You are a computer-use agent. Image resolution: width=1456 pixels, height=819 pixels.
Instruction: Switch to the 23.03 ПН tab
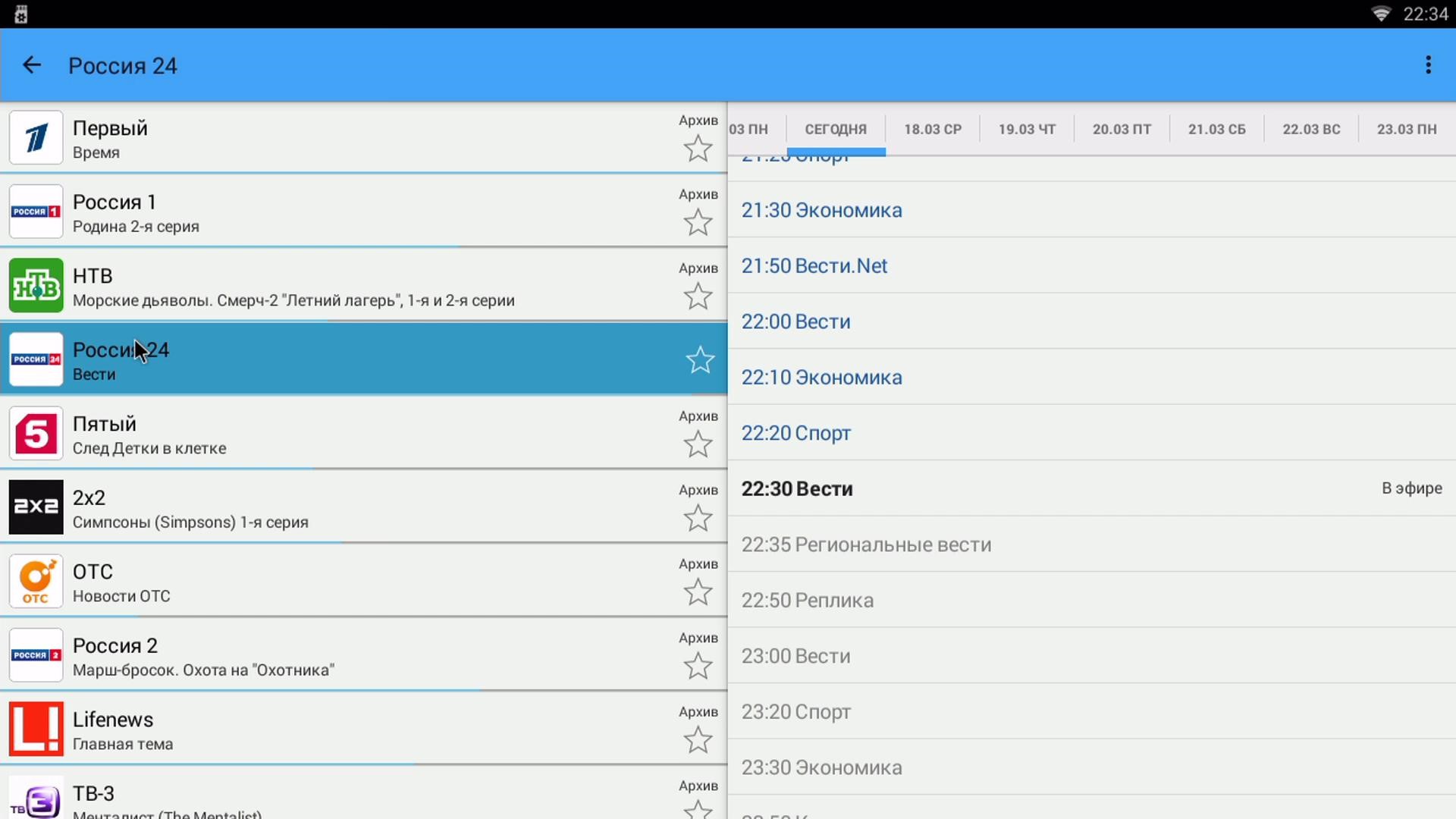tap(1407, 130)
